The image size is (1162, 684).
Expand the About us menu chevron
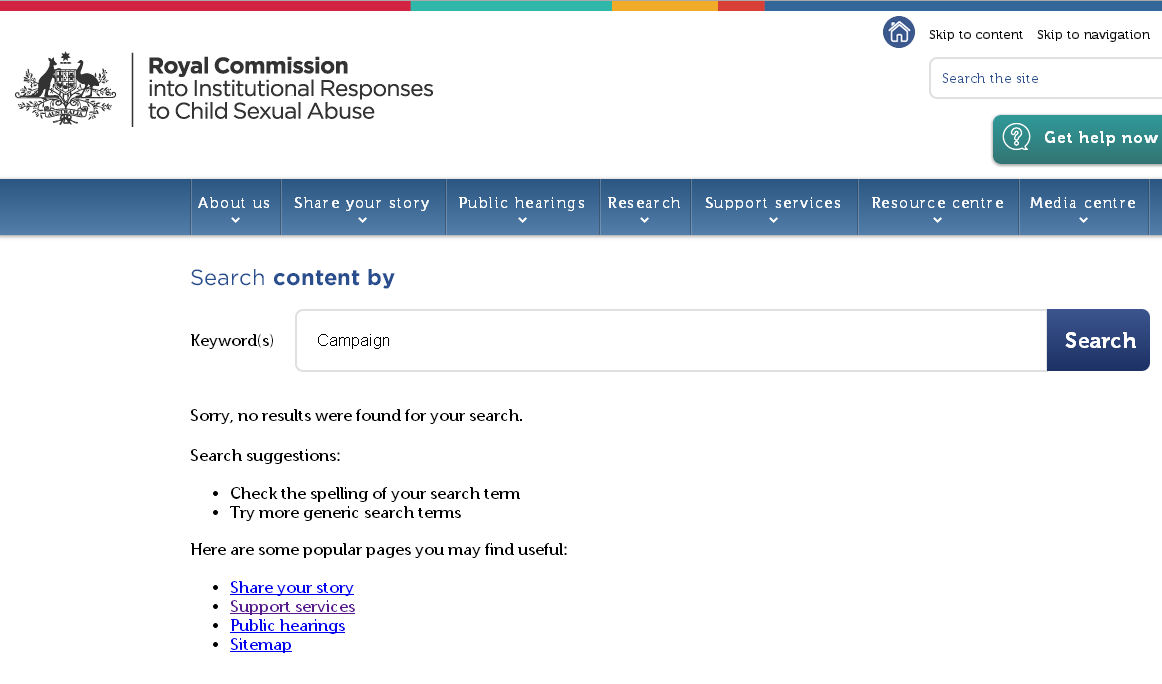click(235, 221)
